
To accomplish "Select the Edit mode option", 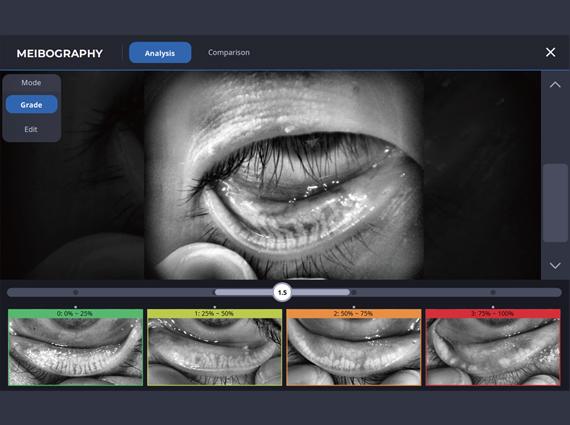I will (x=31, y=129).
